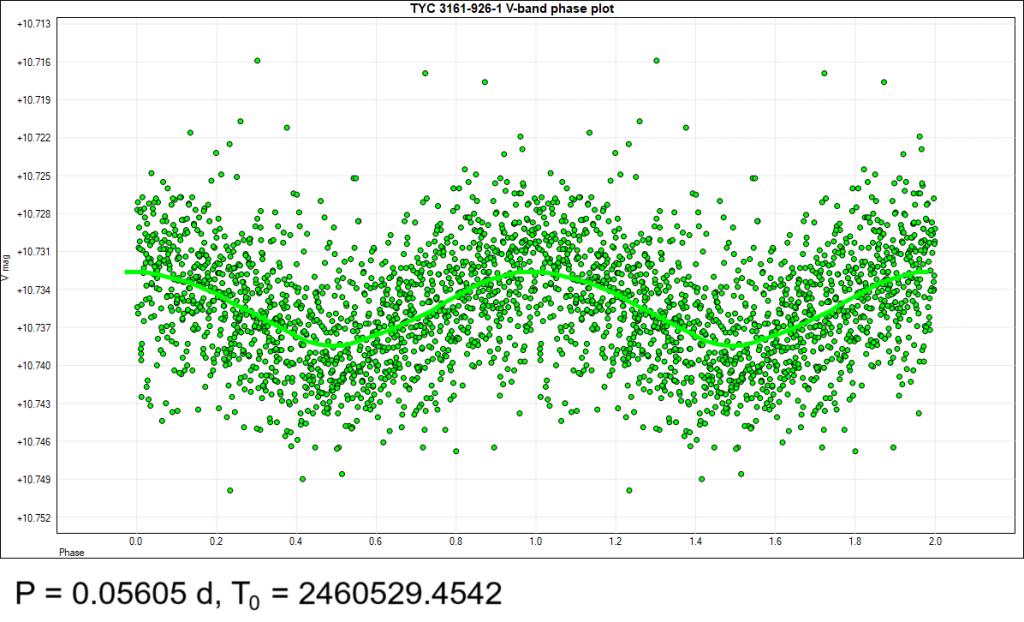Click the +10.722 y-axis tick label
Viewport: 1024px width, 622px height.
point(33,138)
